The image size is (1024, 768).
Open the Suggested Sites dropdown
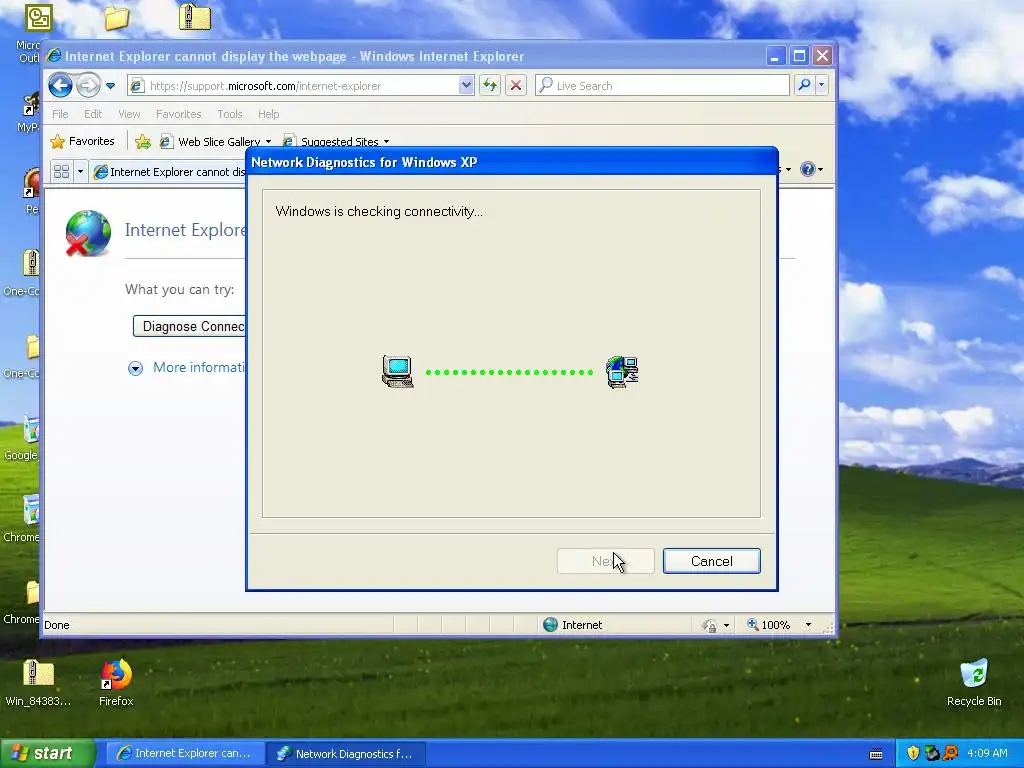(336, 141)
